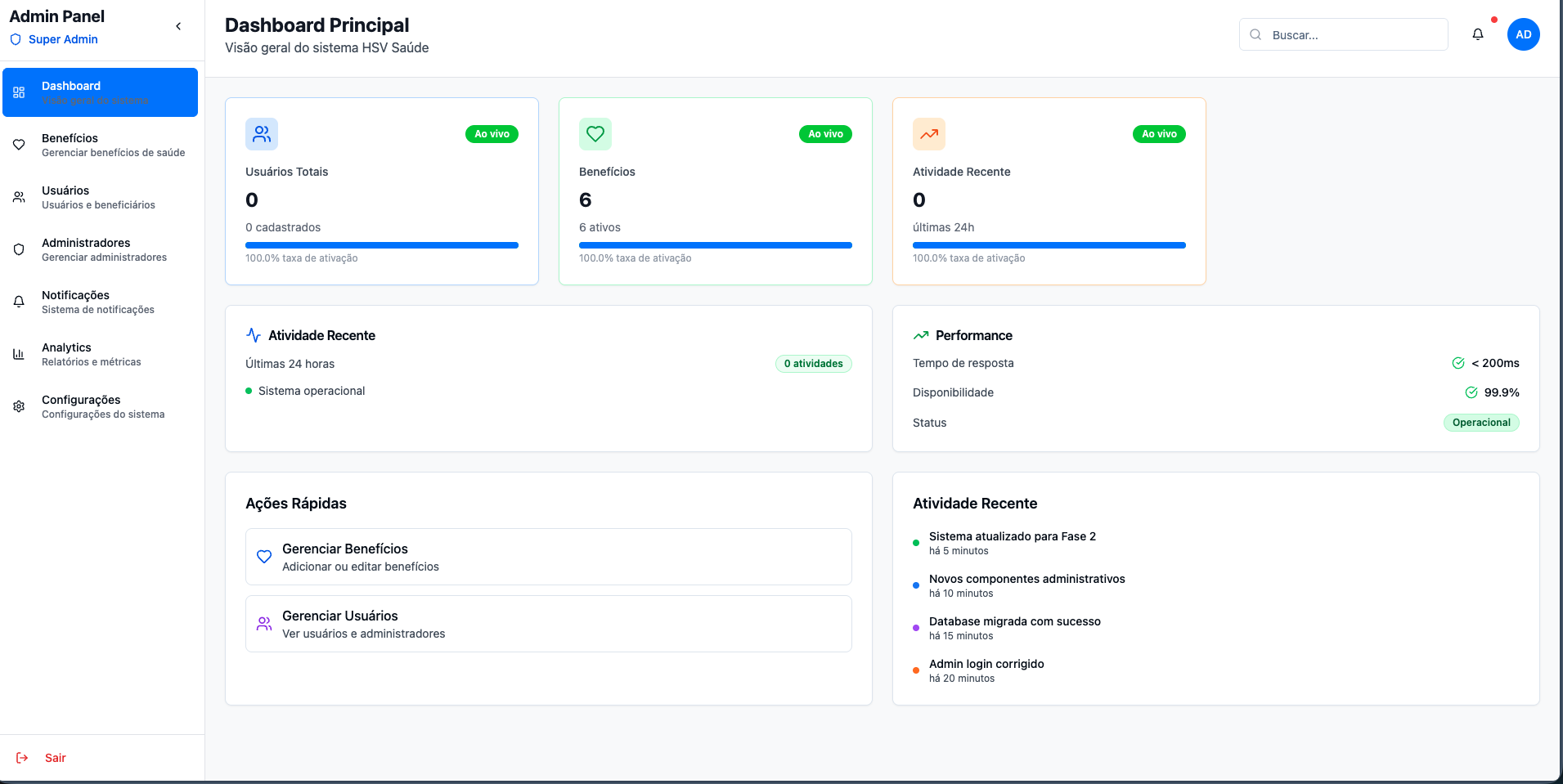
Task: Click the orange trending Atividade Recente icon
Action: (x=929, y=134)
